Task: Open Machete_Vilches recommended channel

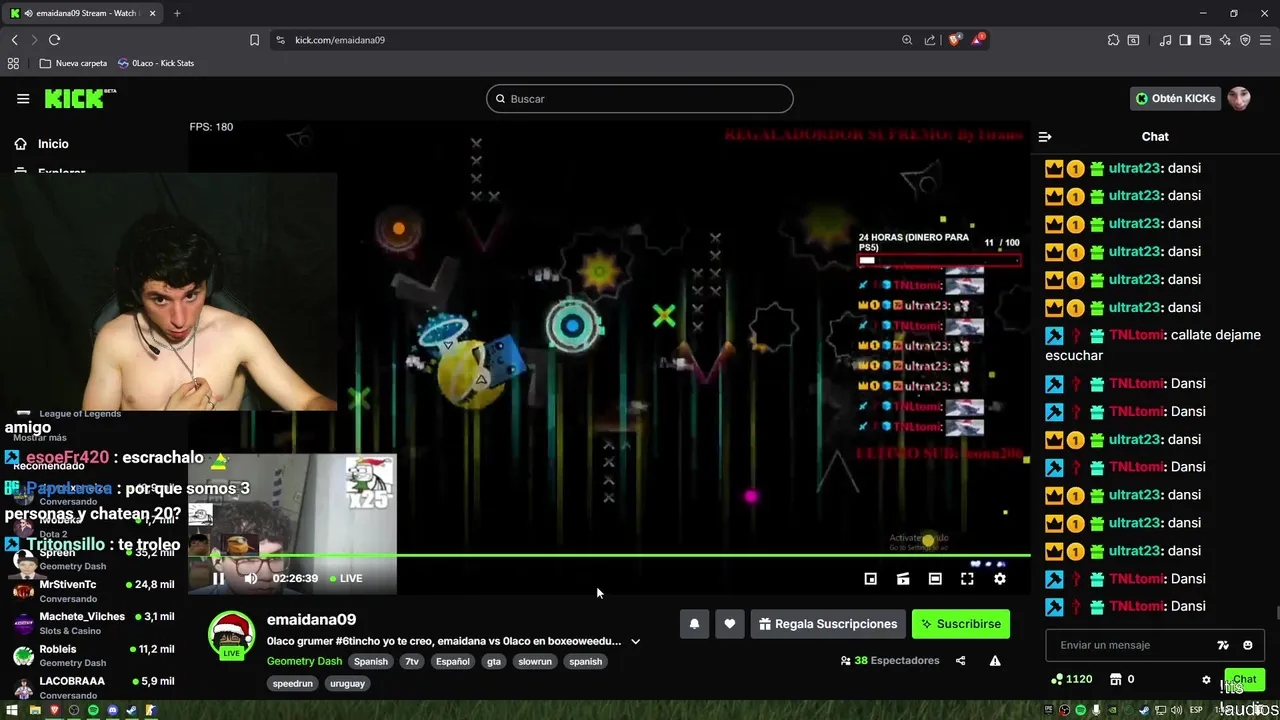Action: (x=95, y=623)
